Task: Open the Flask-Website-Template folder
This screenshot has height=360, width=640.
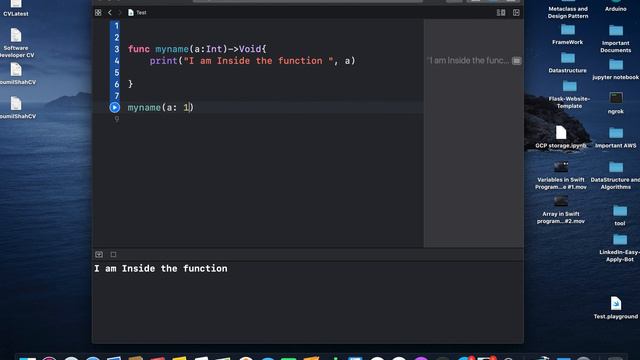Action: tap(569, 95)
